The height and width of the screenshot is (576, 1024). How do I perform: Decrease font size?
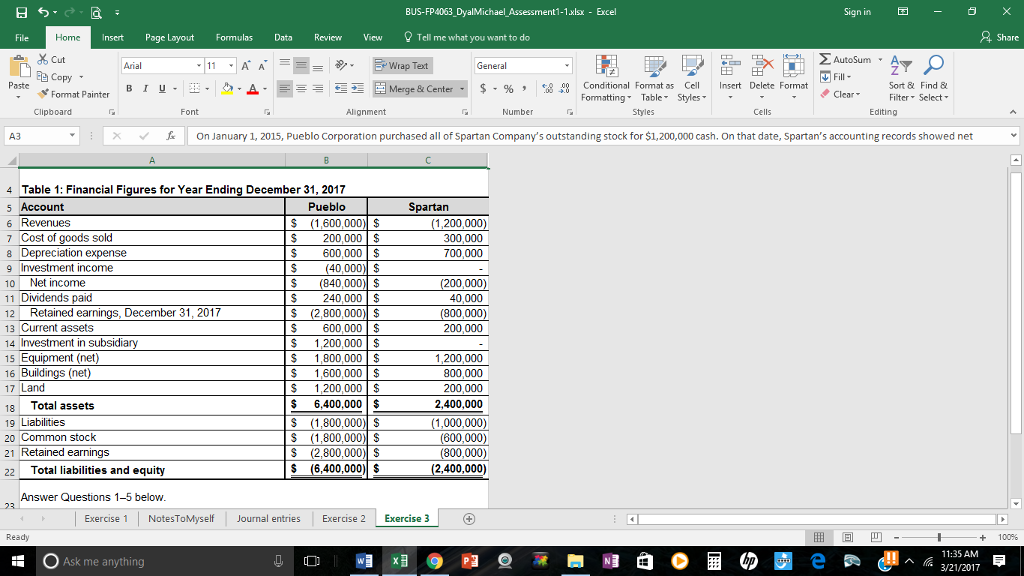tap(262, 65)
